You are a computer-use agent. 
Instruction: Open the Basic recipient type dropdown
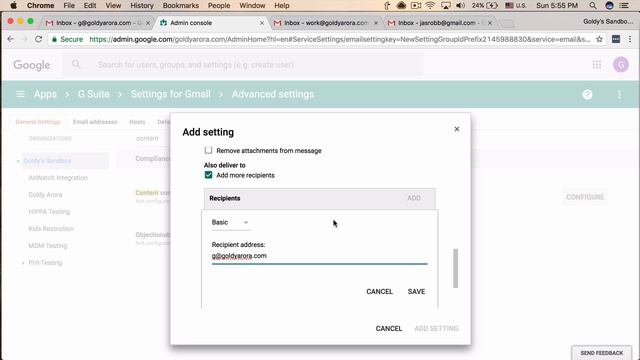(x=230, y=222)
